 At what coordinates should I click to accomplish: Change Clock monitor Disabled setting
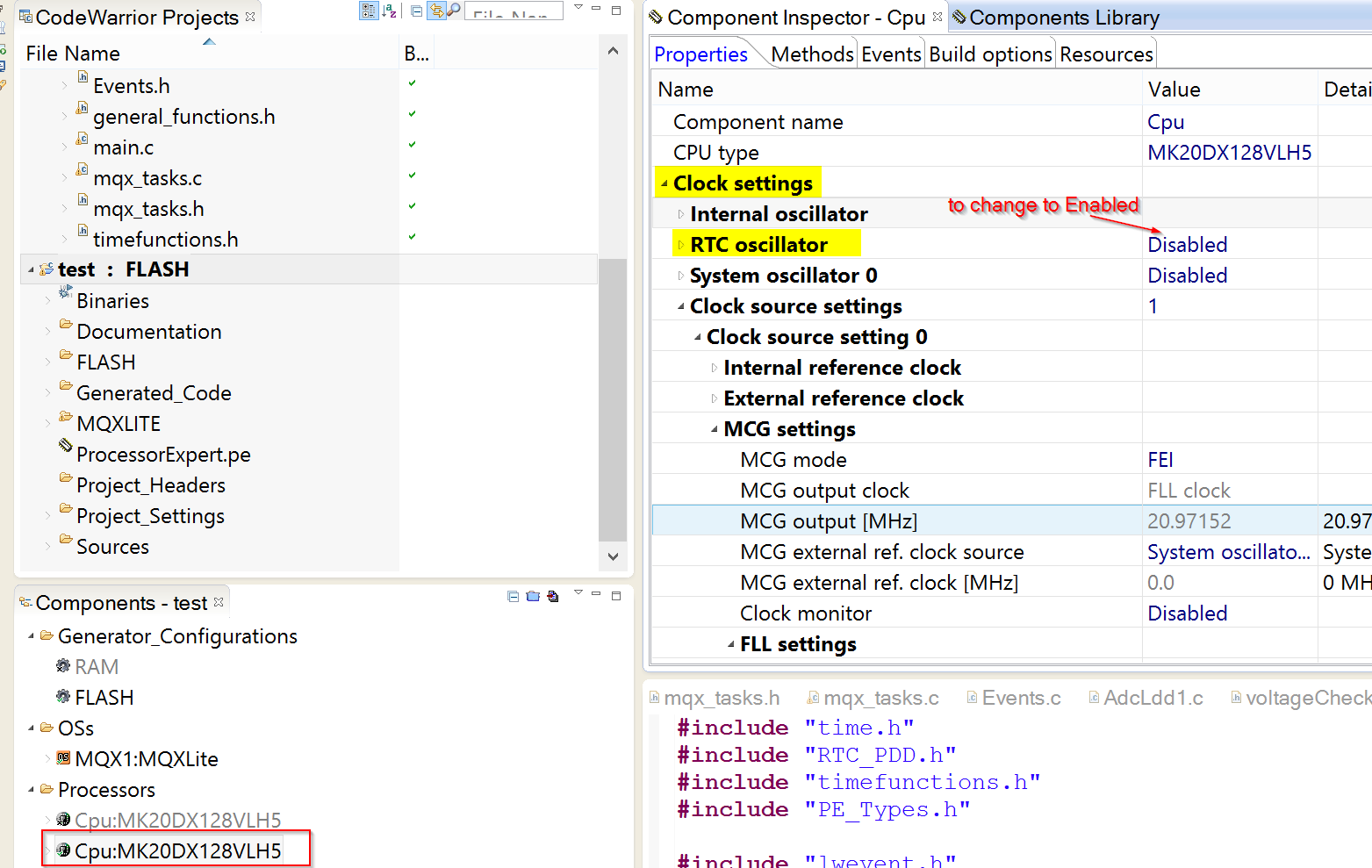[x=1187, y=613]
